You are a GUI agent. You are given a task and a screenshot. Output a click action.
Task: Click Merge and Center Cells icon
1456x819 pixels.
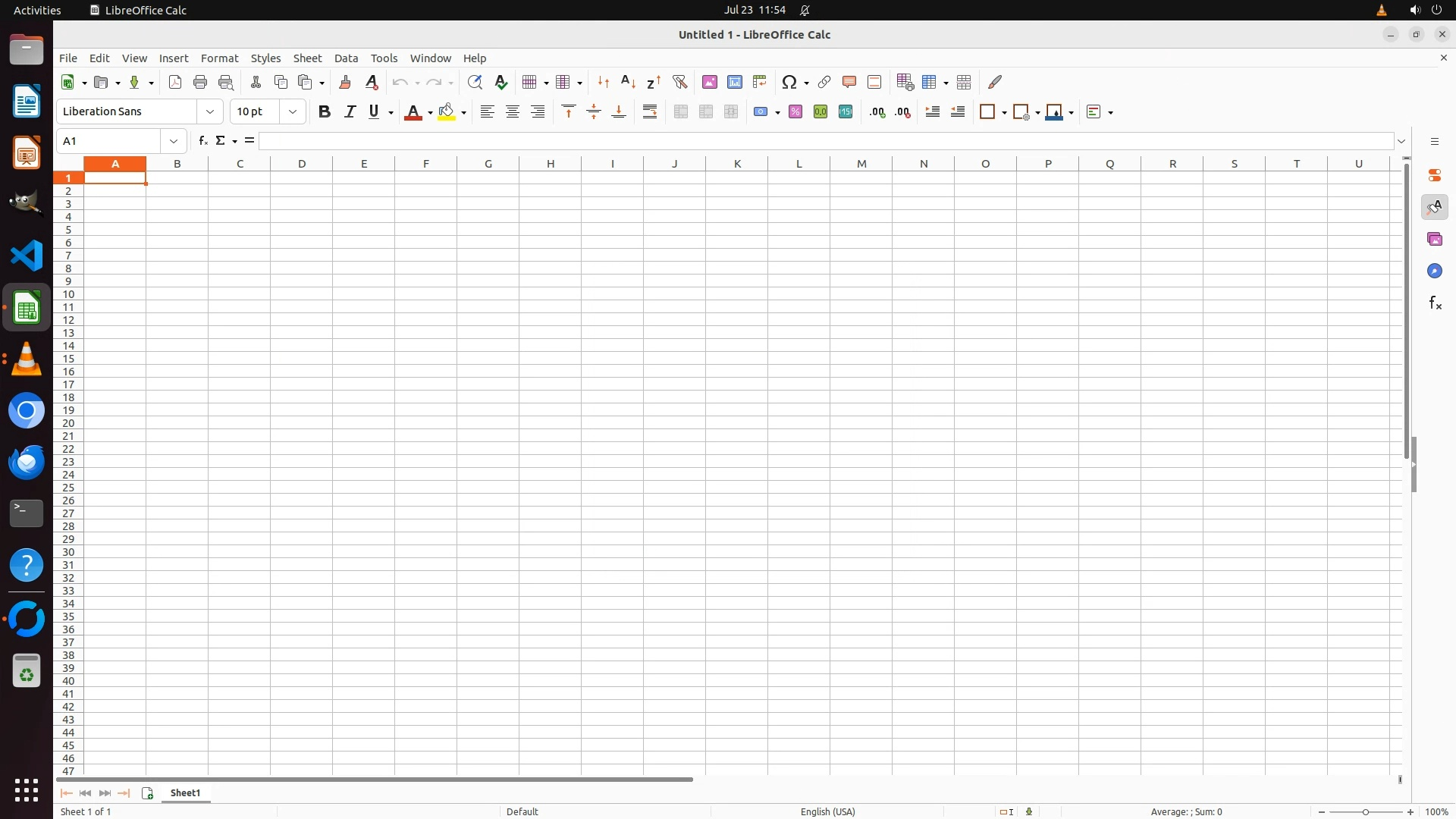coord(681,111)
